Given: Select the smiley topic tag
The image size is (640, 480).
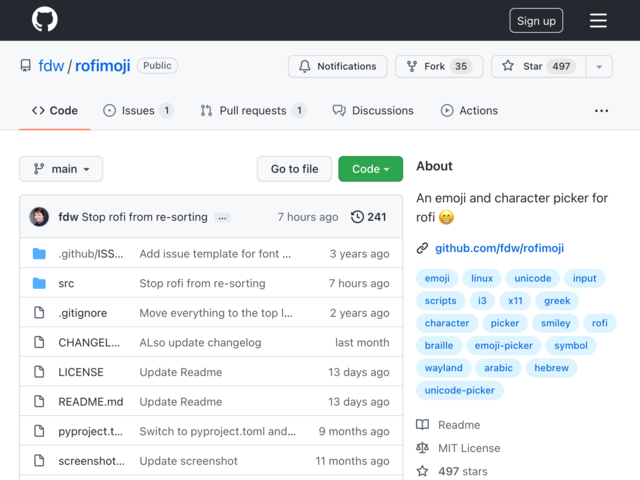Looking at the screenshot, I should (556, 323).
